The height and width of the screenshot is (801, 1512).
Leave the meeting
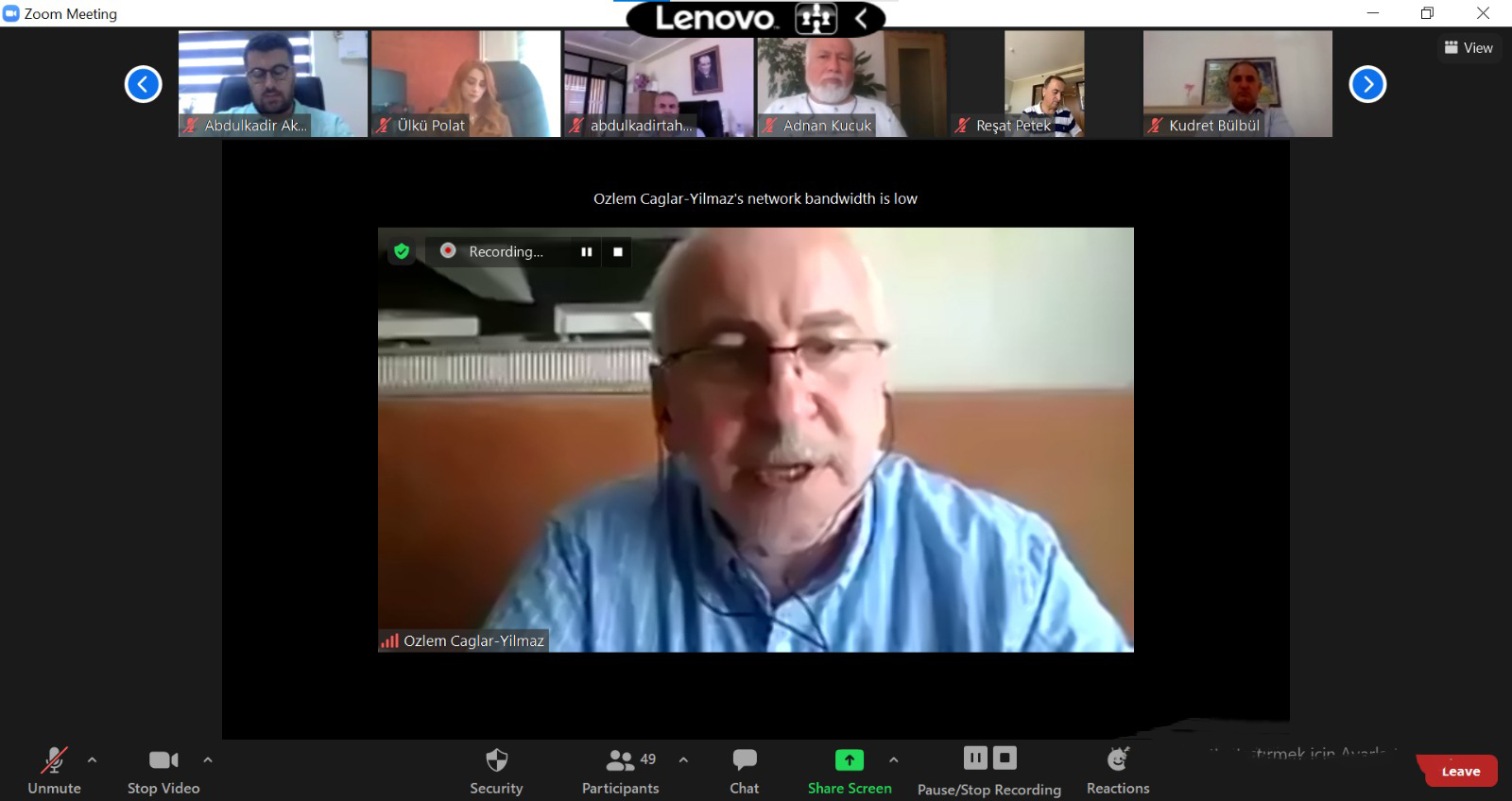[1460, 771]
